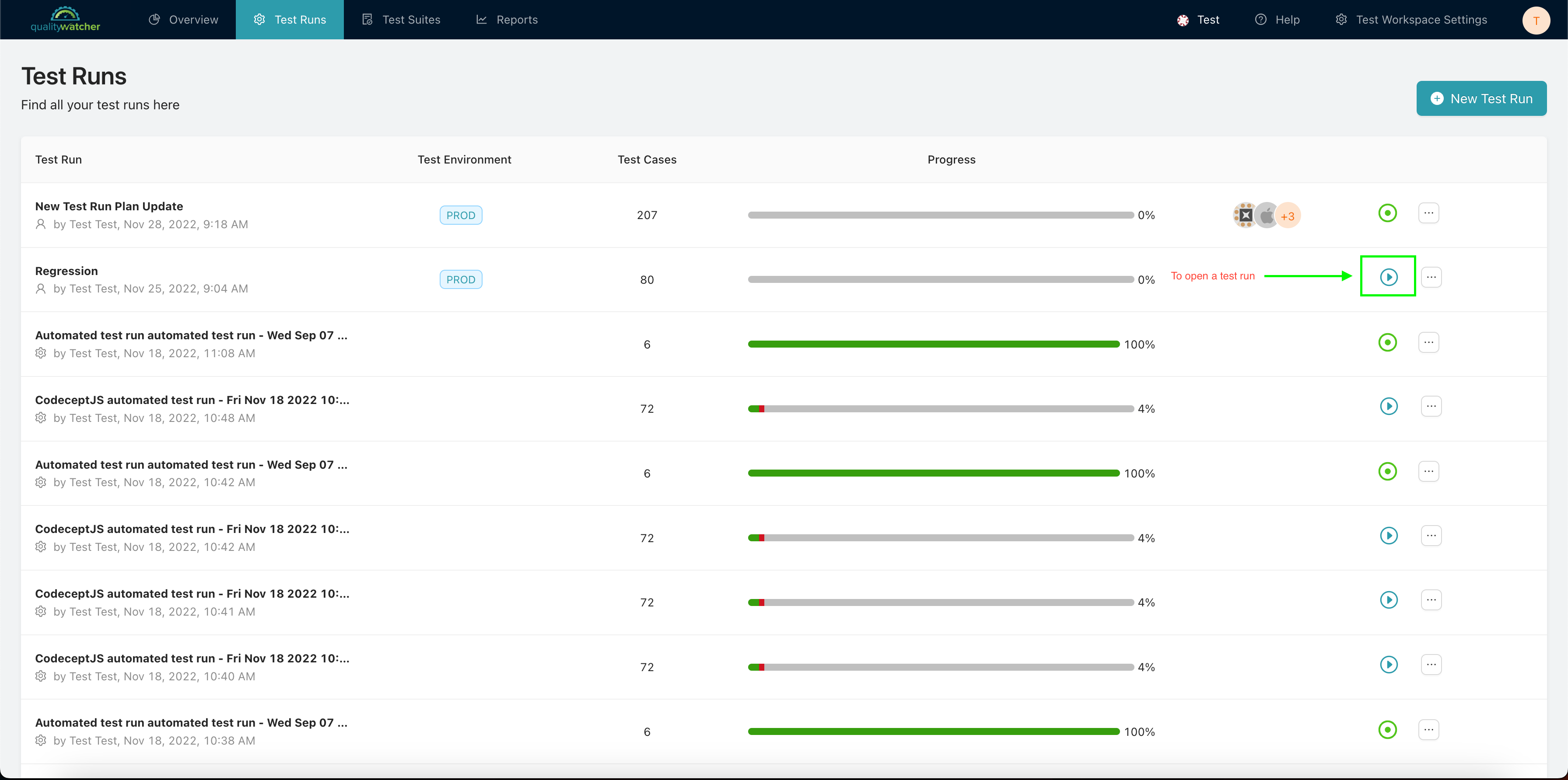The image size is (1568, 780).
Task: Open more options for CodeceptJS 10:42 AM run
Action: coord(1431,536)
